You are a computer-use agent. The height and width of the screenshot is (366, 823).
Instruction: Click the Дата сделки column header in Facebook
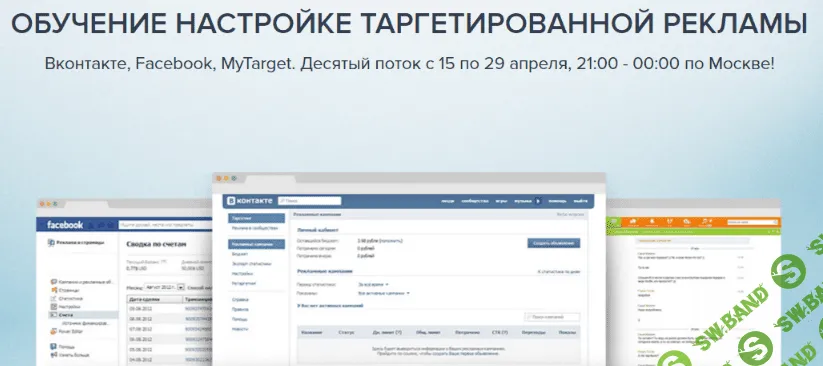coord(155,299)
